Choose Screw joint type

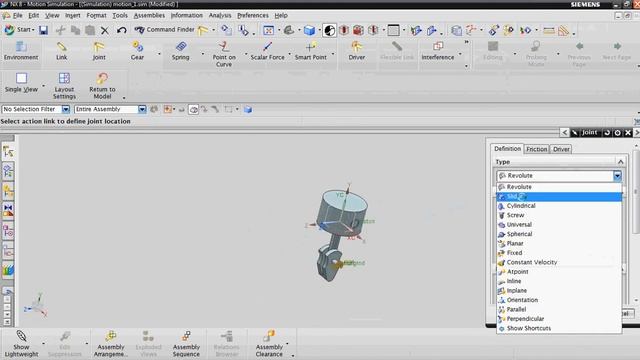pyautogui.click(x=559, y=215)
